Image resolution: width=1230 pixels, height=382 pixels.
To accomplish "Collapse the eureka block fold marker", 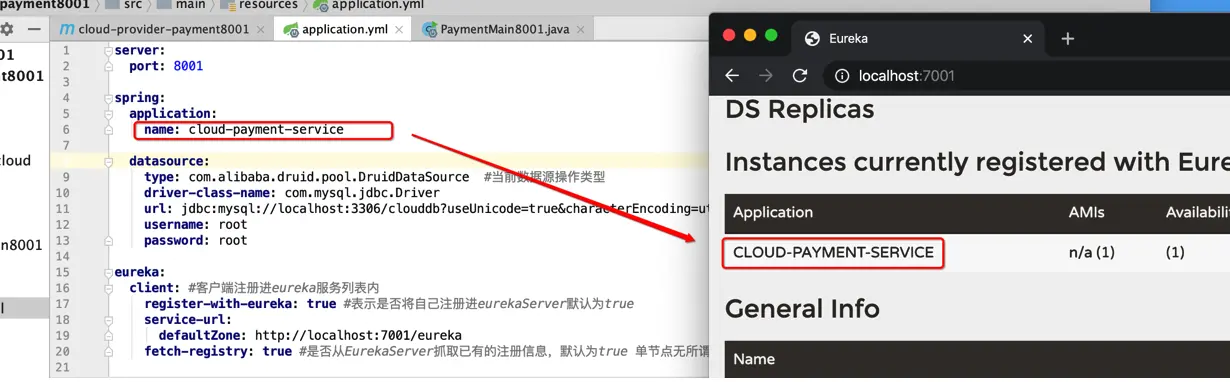I will pyautogui.click(x=109, y=273).
